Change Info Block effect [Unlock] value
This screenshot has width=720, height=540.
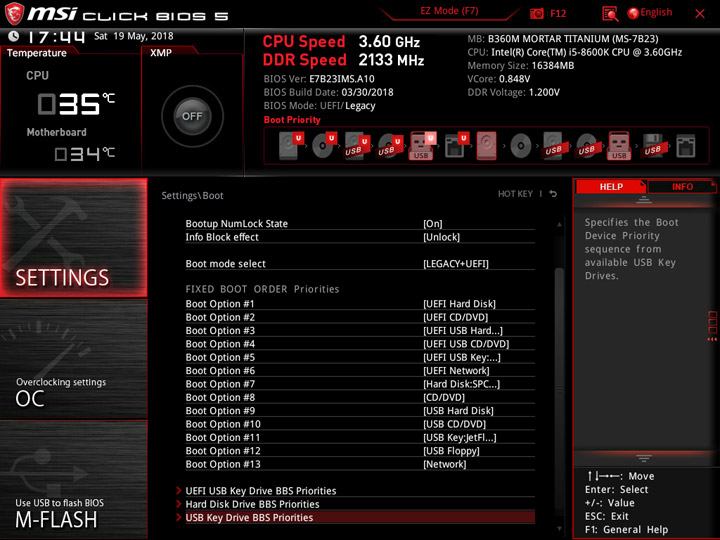tap(441, 237)
